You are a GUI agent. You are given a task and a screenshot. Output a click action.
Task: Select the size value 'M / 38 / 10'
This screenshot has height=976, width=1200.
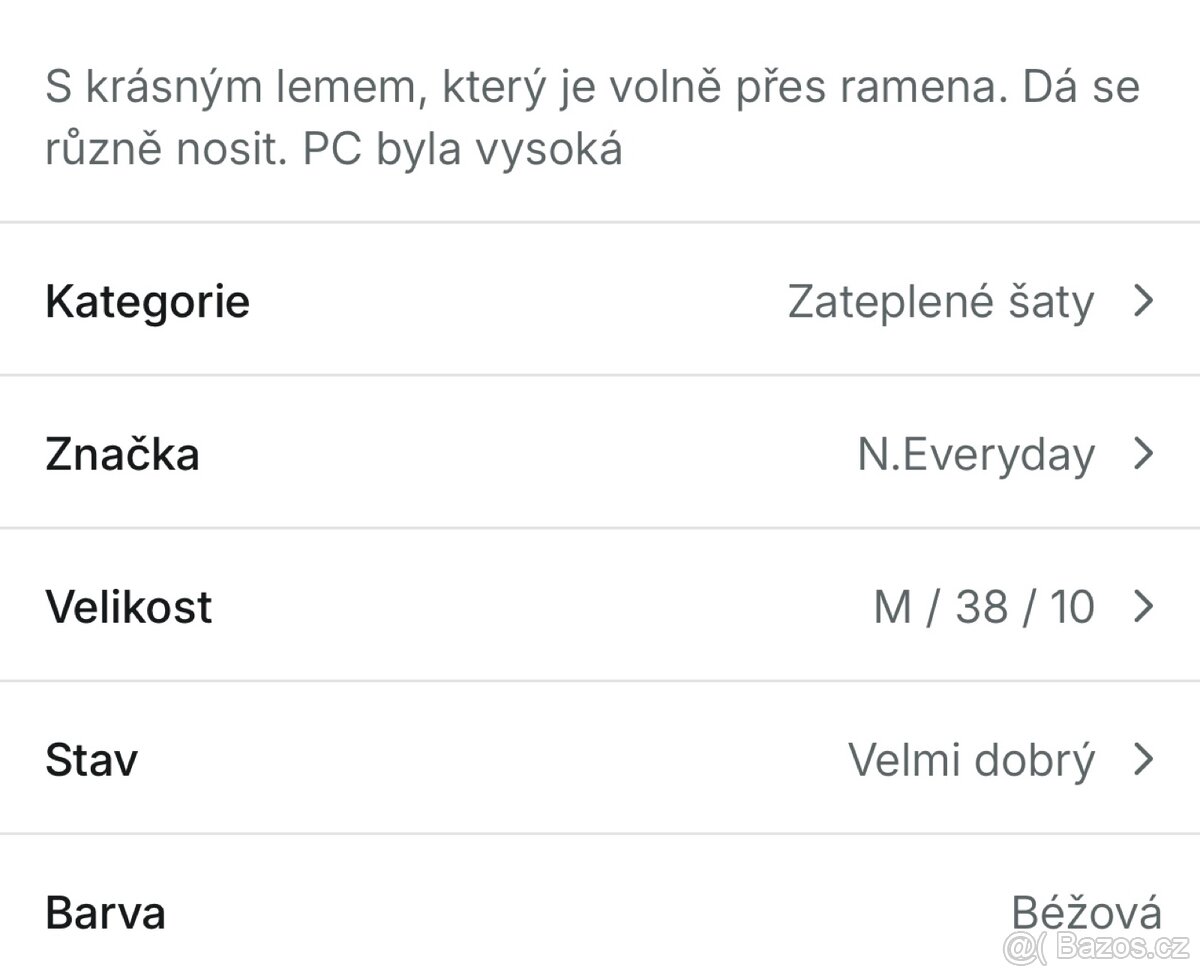point(980,606)
